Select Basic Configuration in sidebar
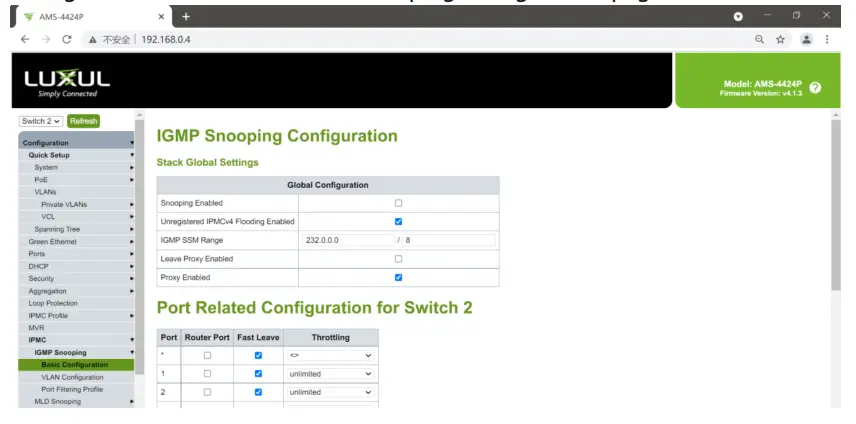The width and height of the screenshot is (856, 424). (76, 365)
